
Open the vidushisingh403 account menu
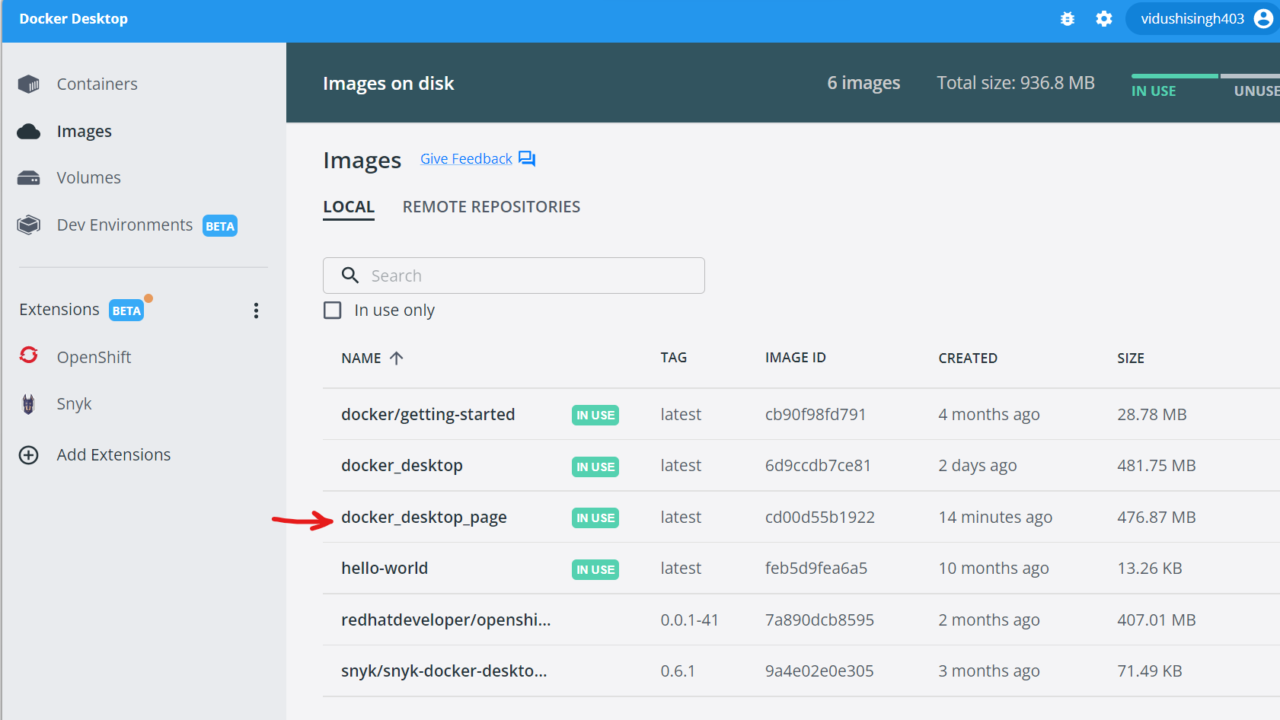click(x=1202, y=19)
